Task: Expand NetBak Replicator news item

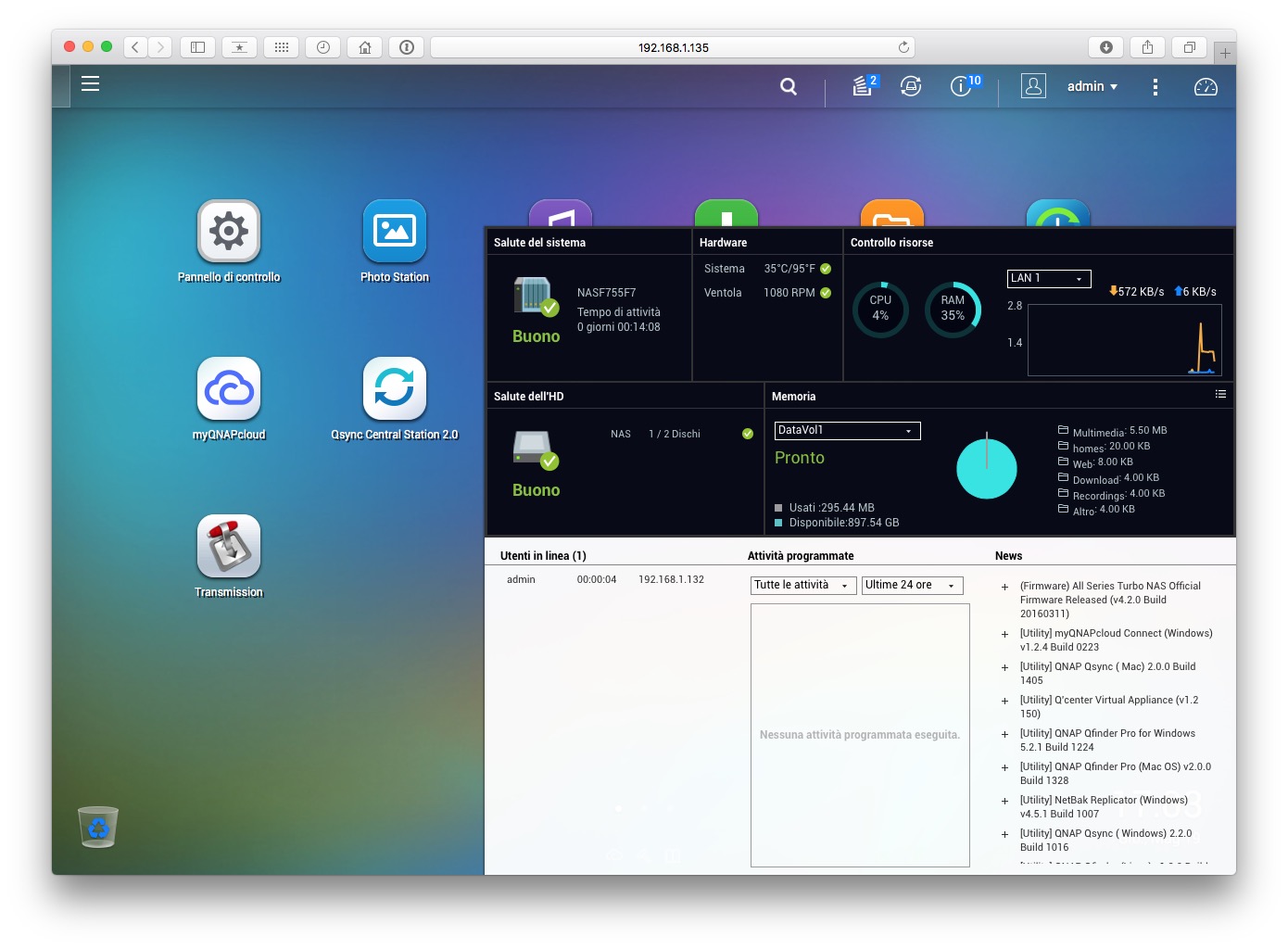Action: click(x=1004, y=801)
